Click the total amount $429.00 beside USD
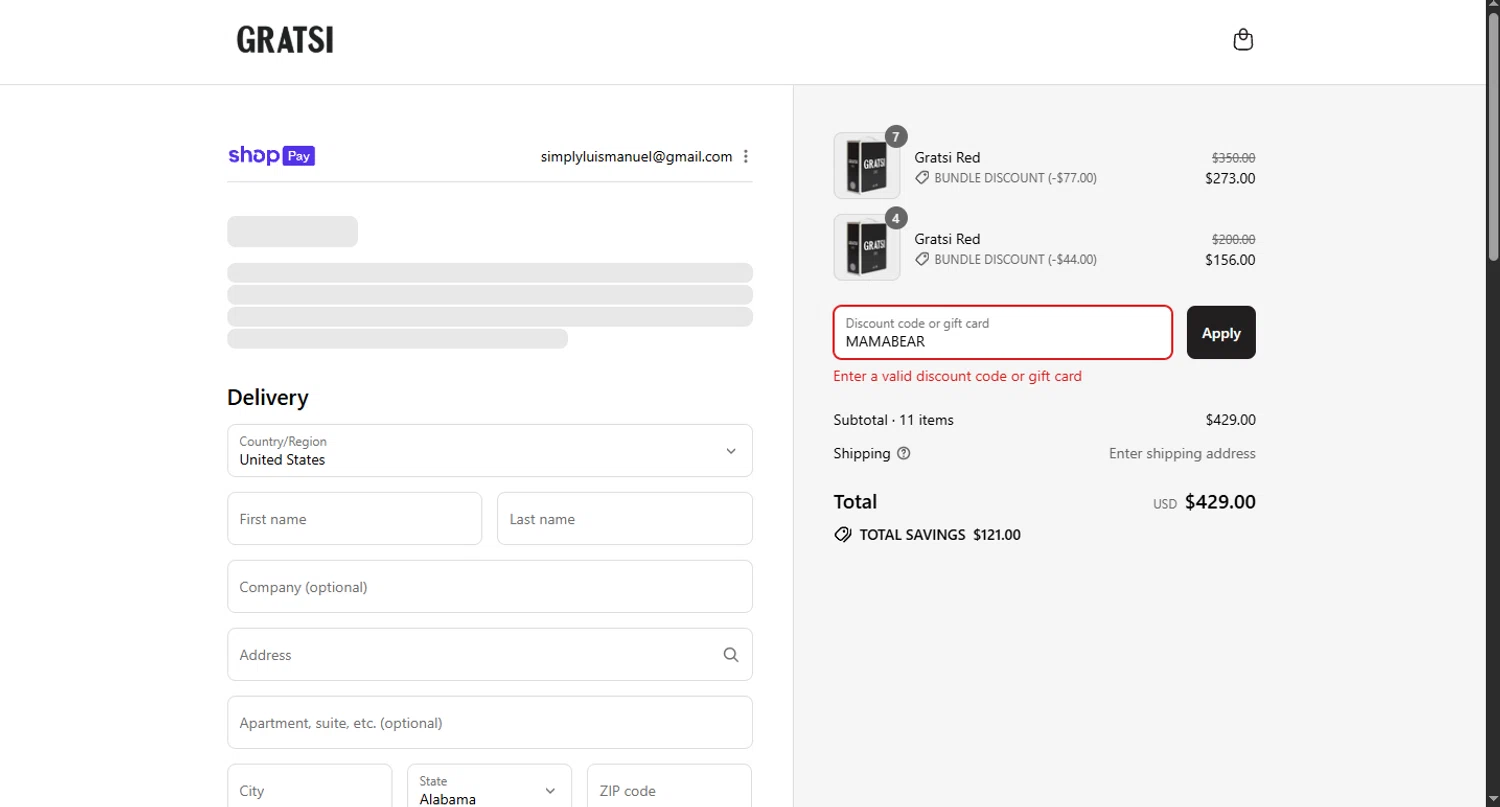The height and width of the screenshot is (807, 1500). pyautogui.click(x=1220, y=502)
